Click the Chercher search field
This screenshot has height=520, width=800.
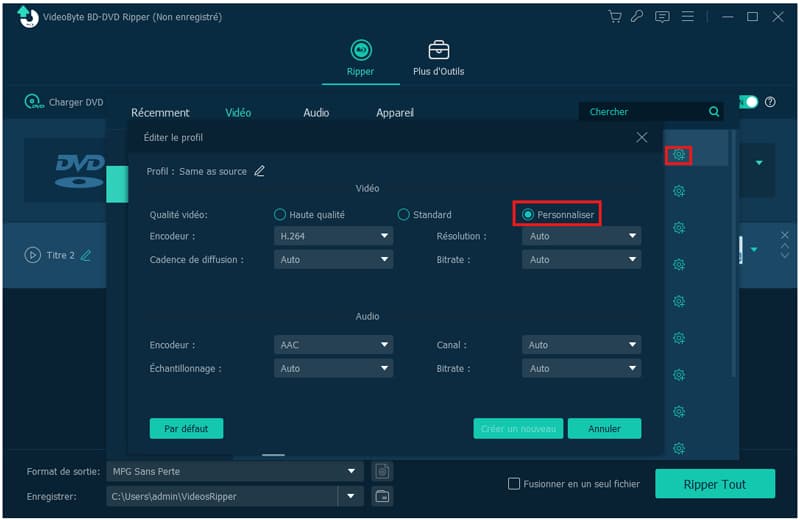[x=643, y=112]
